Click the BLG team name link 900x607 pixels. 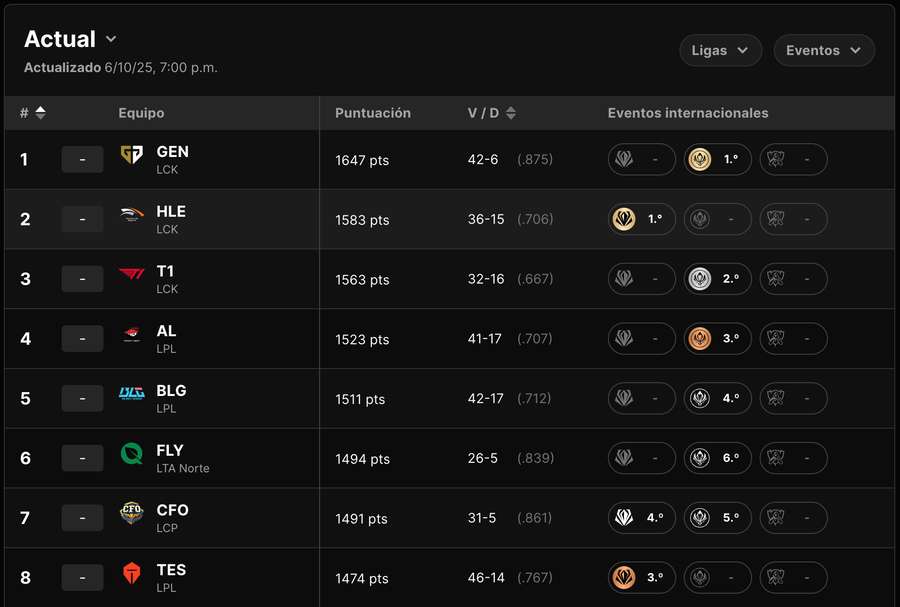click(x=171, y=390)
